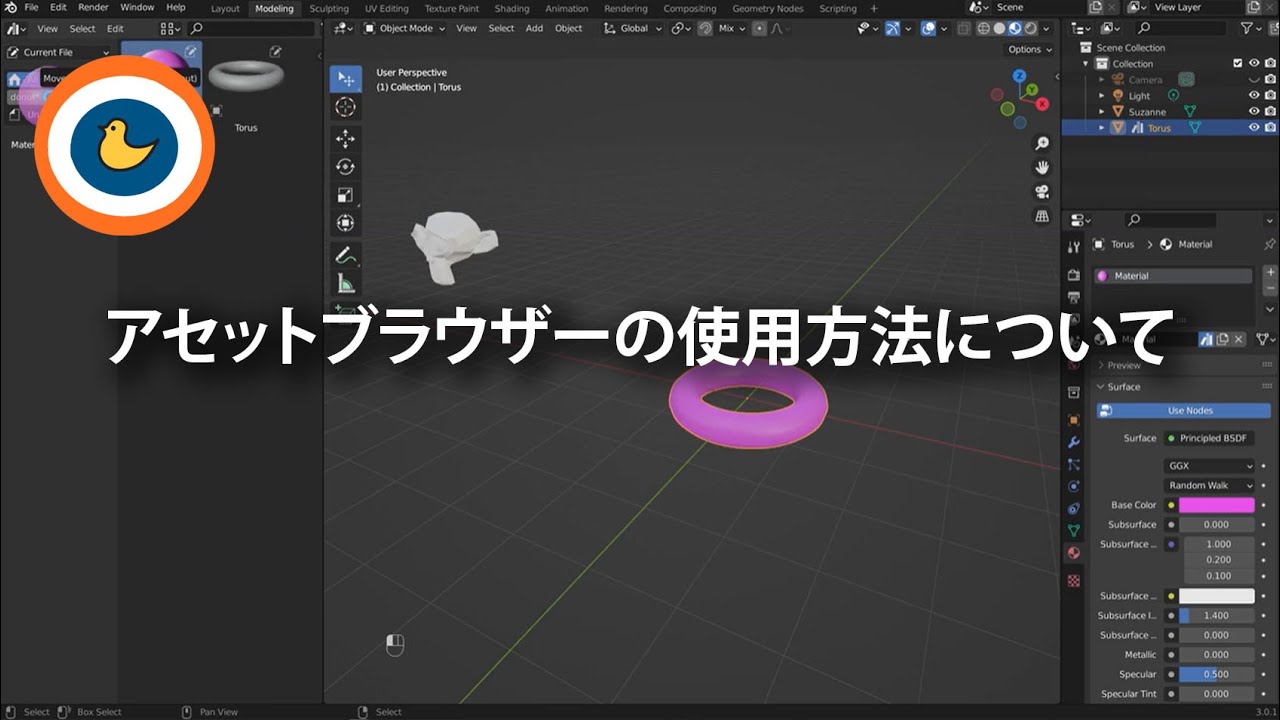The width and height of the screenshot is (1280, 720).
Task: Open the GGX distribution dropdown
Action: pyautogui.click(x=1209, y=466)
